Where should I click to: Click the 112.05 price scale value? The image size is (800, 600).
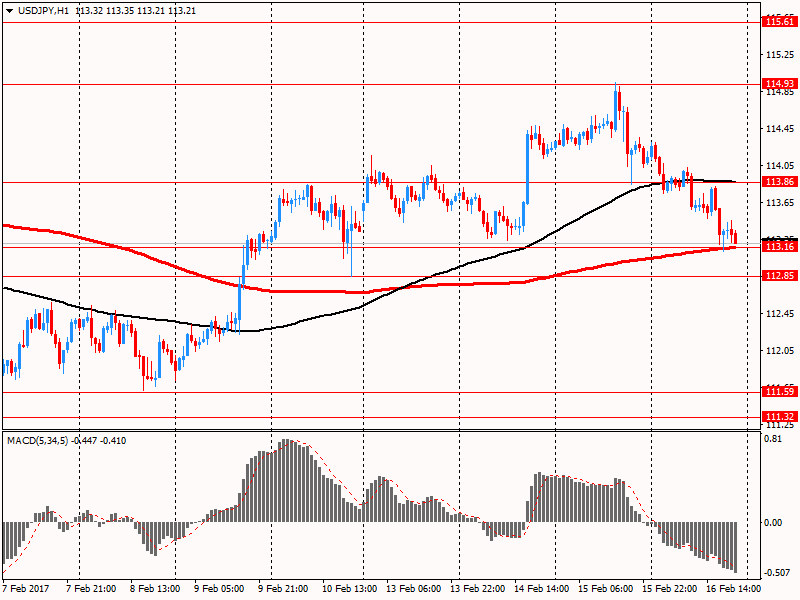[780, 351]
